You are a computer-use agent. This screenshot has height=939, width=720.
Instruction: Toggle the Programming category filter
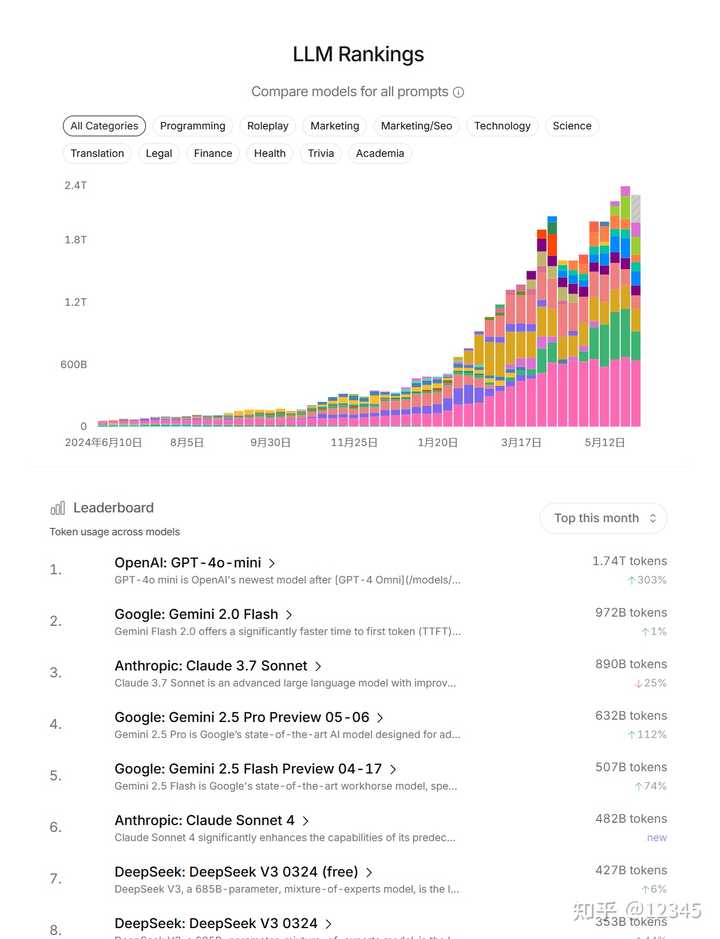click(192, 126)
